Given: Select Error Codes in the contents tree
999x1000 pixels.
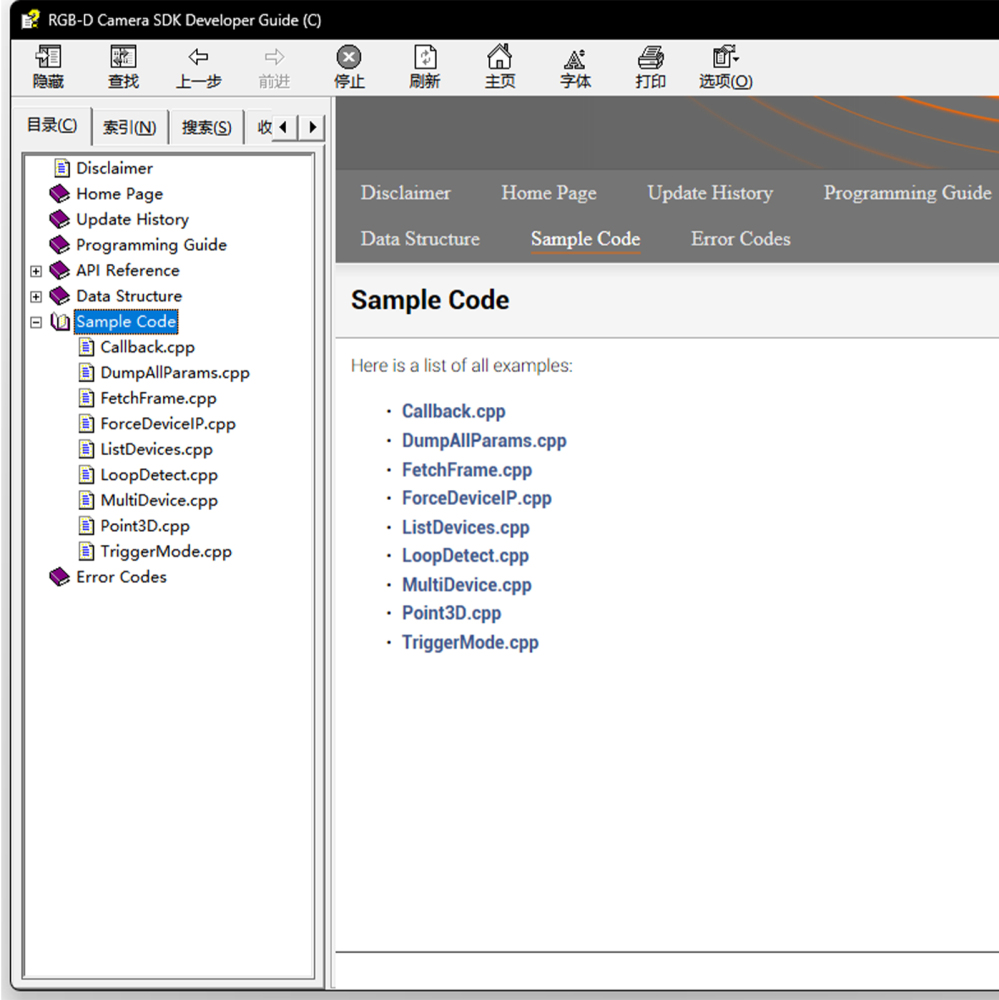Looking at the screenshot, I should (x=121, y=577).
